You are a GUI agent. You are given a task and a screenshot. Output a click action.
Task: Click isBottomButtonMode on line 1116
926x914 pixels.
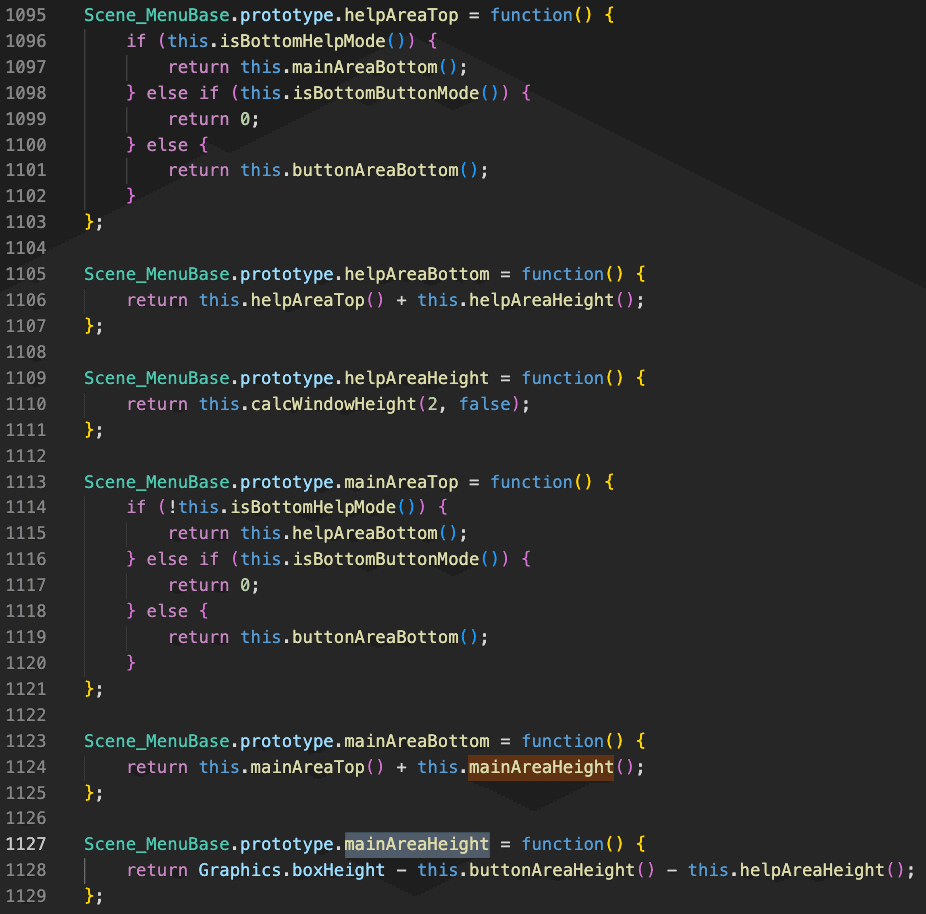click(x=386, y=559)
